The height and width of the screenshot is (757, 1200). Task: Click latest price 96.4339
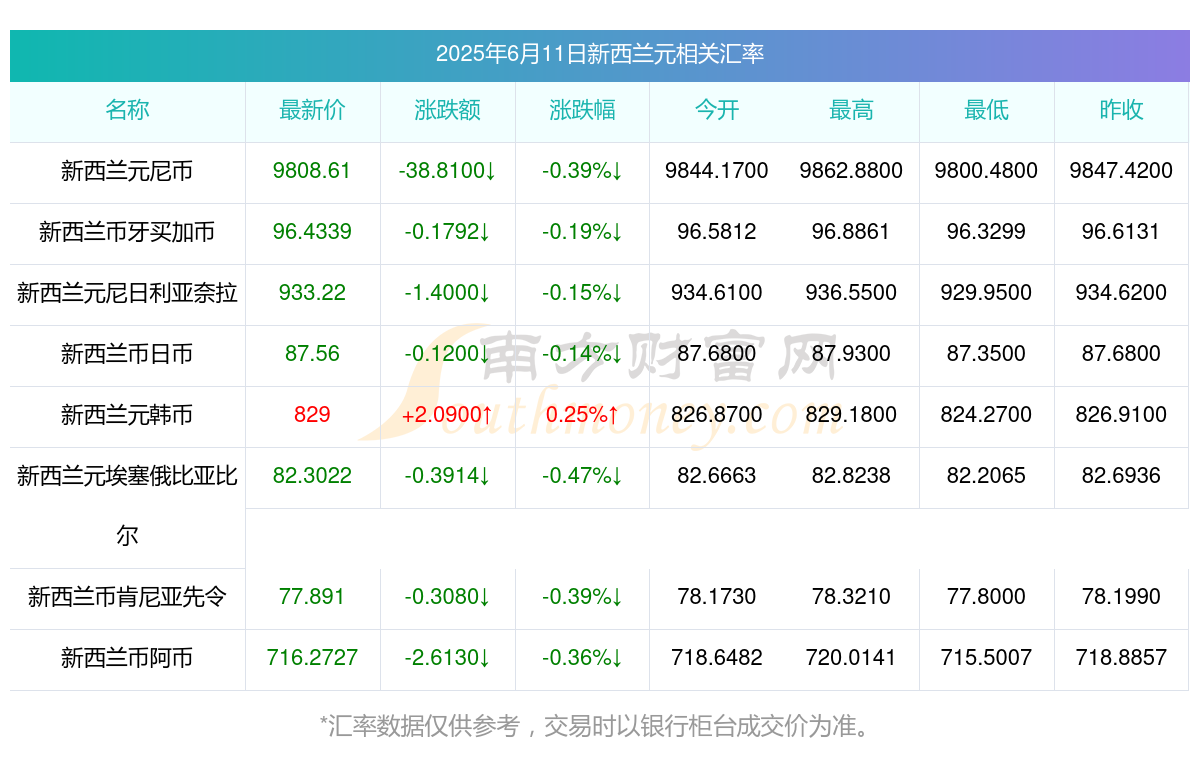[x=312, y=232]
